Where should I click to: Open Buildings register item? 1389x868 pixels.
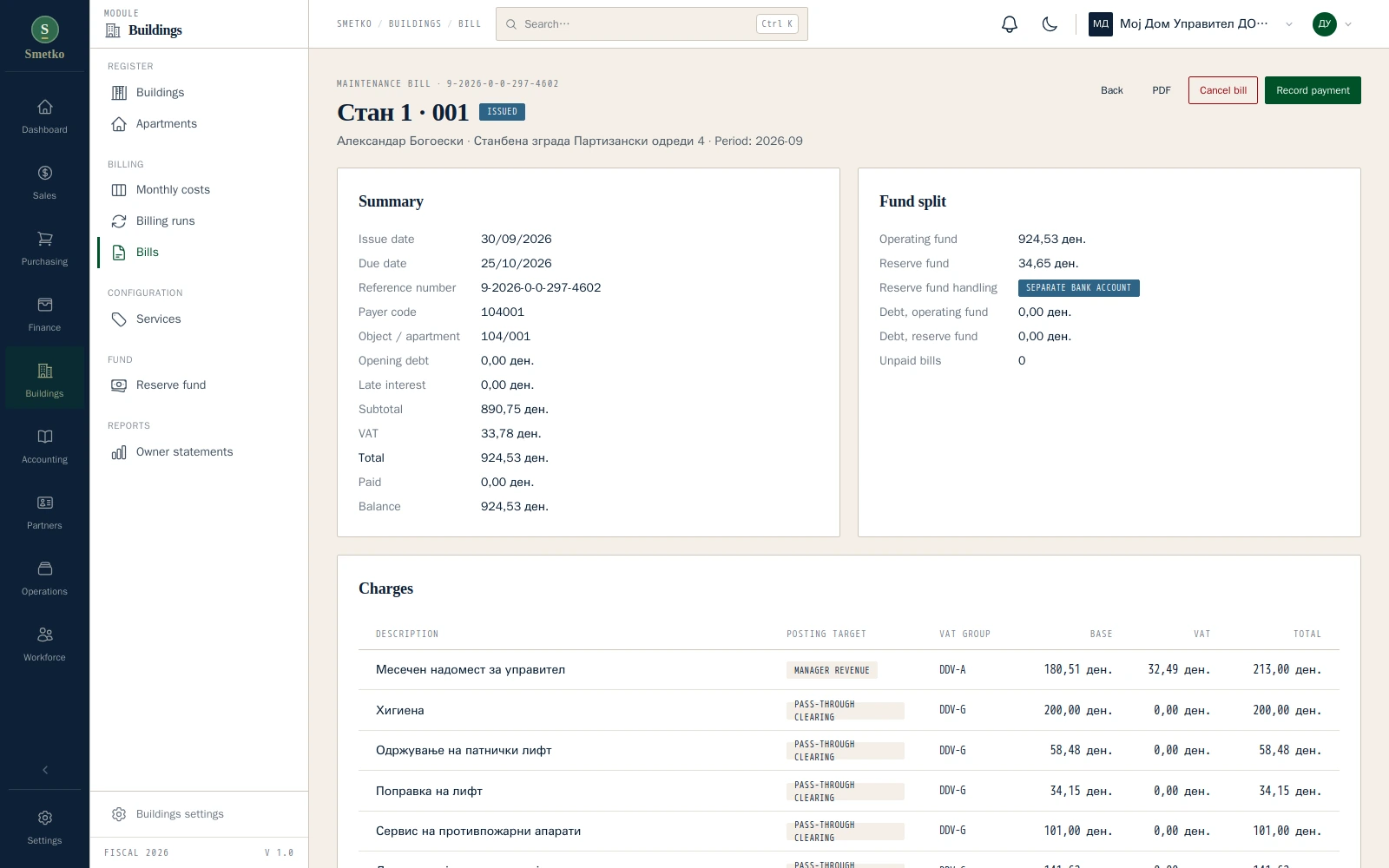(199, 93)
